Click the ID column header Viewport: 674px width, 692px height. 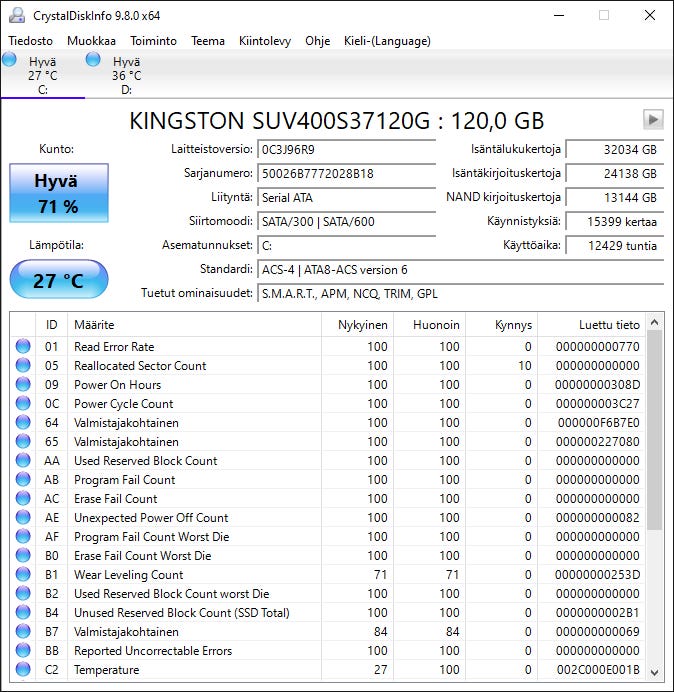51,325
